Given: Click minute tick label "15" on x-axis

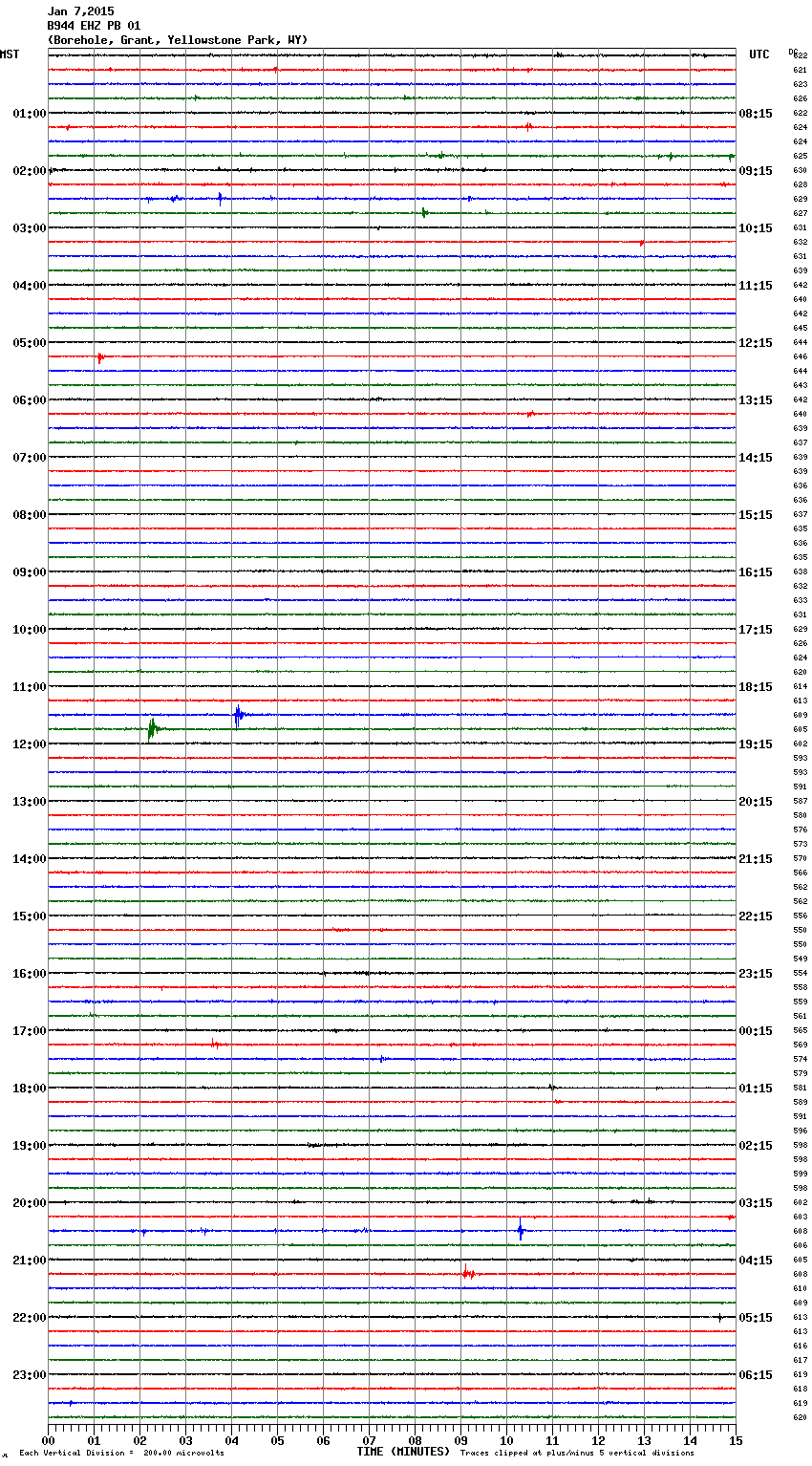Looking at the screenshot, I should pyautogui.click(x=736, y=1440).
